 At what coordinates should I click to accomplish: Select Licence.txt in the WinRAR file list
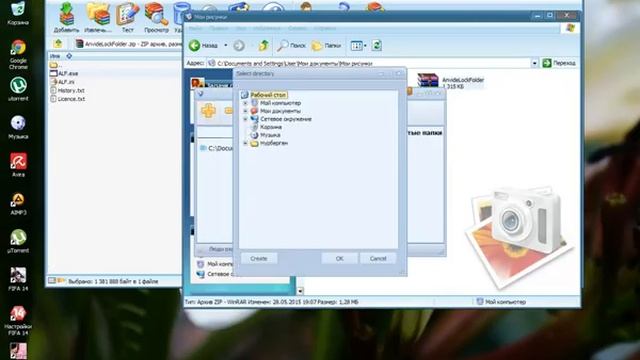[68, 99]
